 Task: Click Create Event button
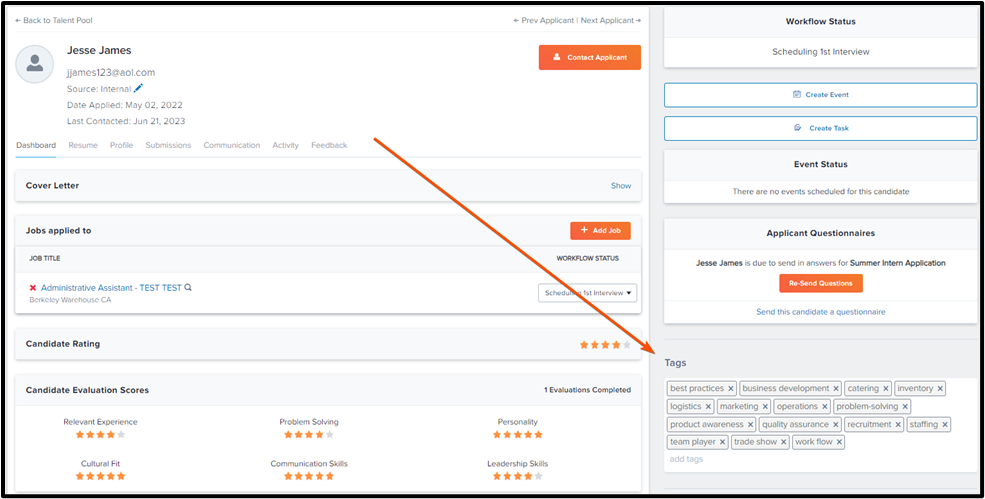click(x=820, y=95)
